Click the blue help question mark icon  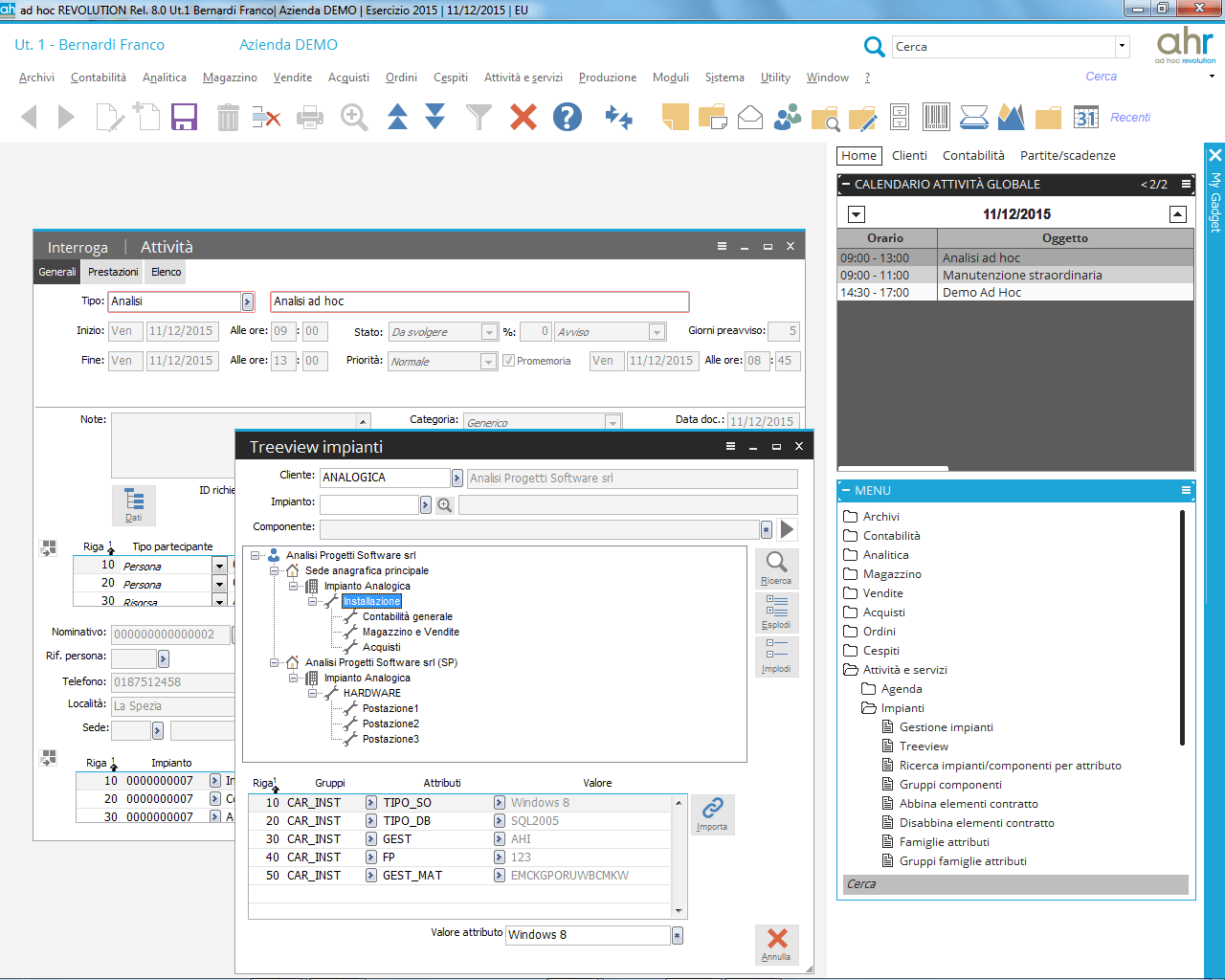click(x=568, y=117)
